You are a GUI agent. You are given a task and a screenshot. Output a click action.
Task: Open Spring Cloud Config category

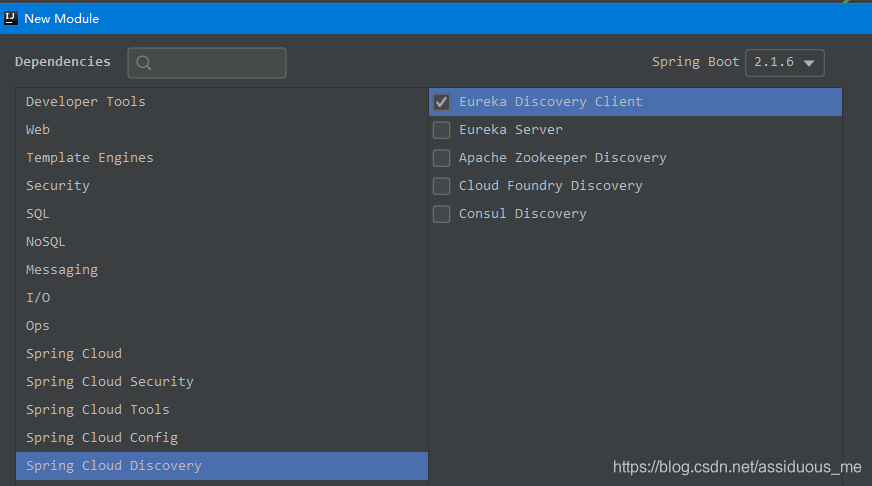pos(222,438)
